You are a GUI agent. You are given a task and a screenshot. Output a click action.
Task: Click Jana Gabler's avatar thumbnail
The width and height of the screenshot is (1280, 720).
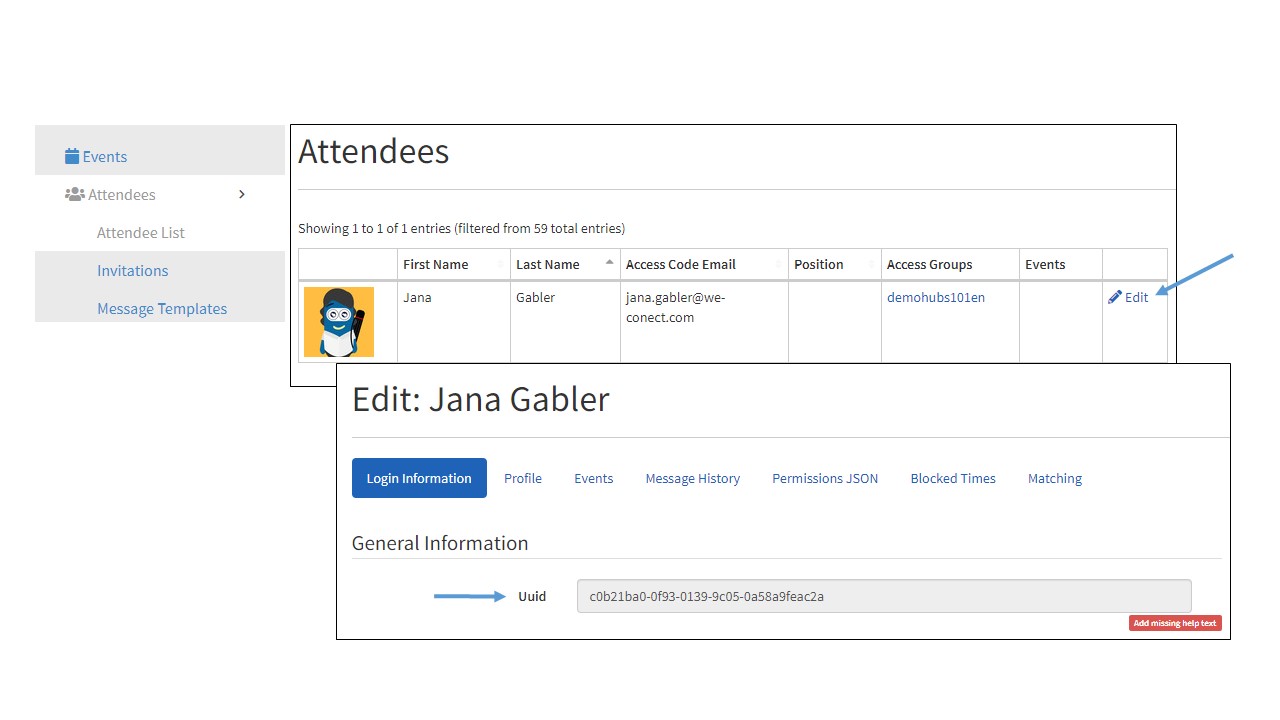(x=339, y=322)
